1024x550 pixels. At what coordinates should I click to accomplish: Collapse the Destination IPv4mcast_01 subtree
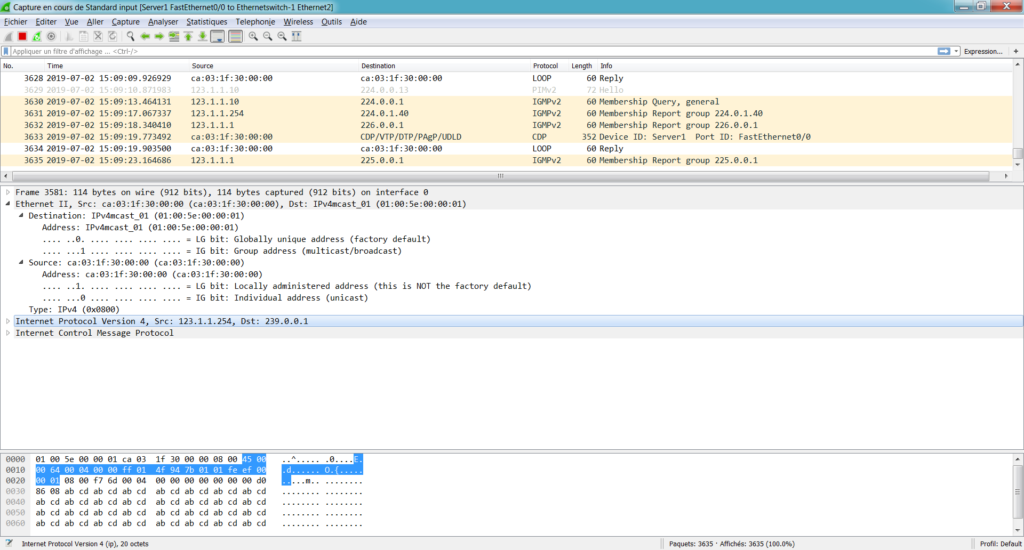pos(21,216)
